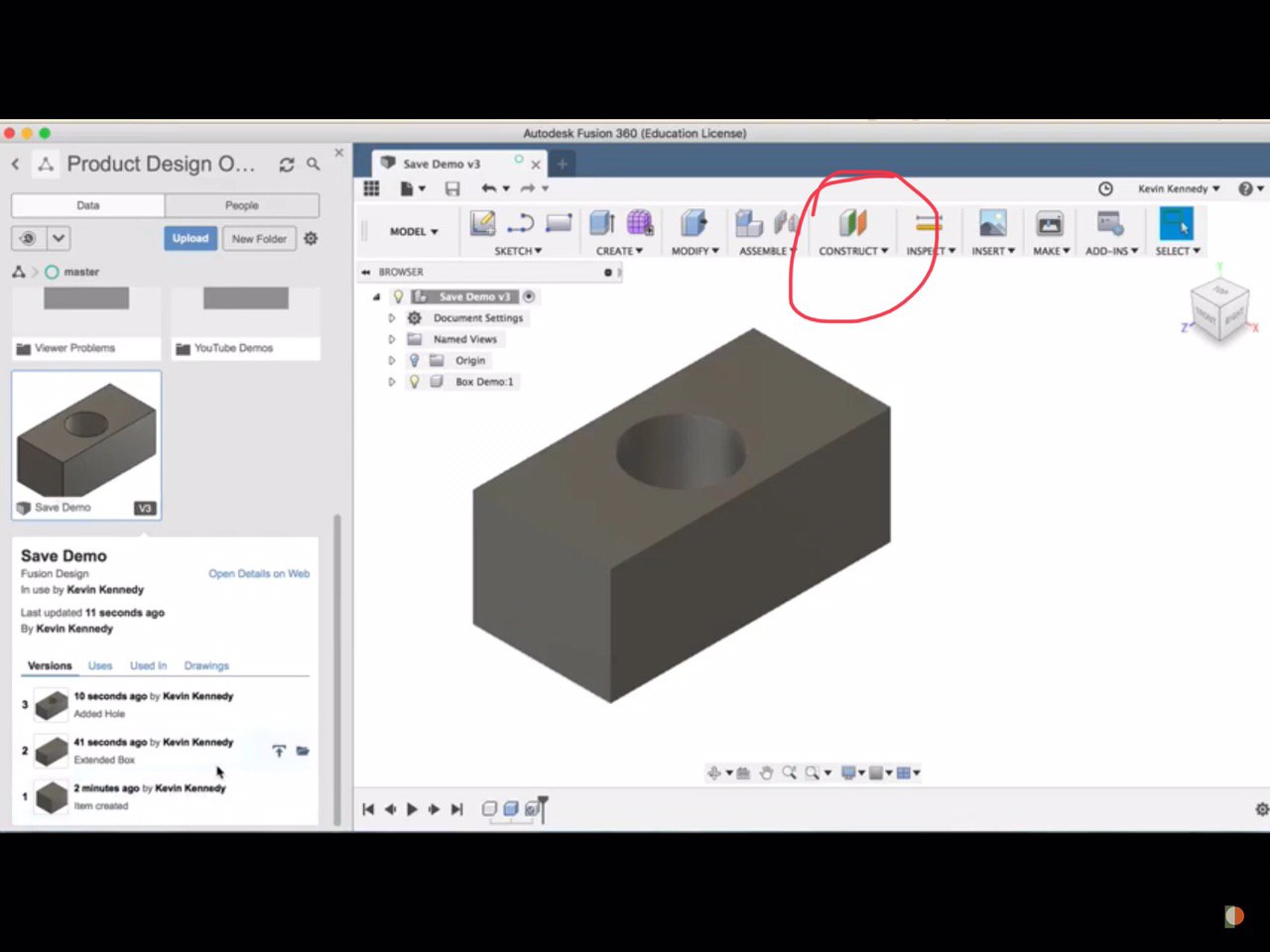Screen dimensions: 1270x952
Task: Open the Viewer Problems folder
Action: tap(86, 323)
